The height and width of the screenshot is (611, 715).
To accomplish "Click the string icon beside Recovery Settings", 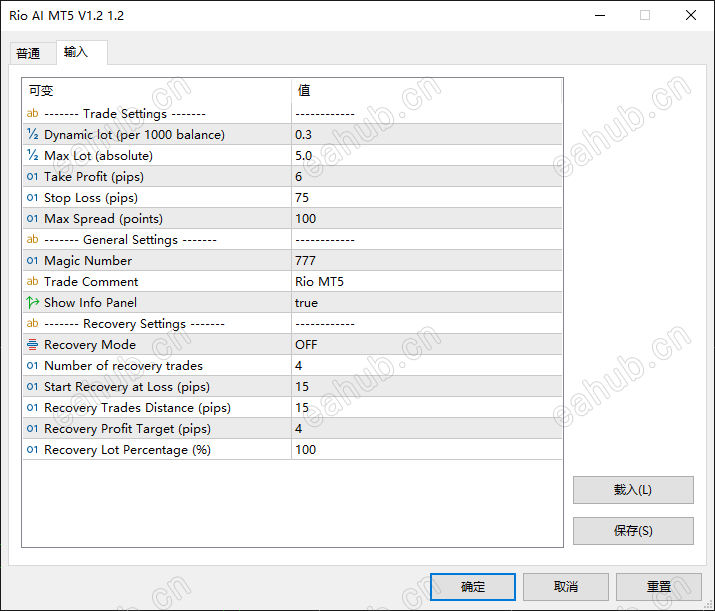I will click(32, 323).
